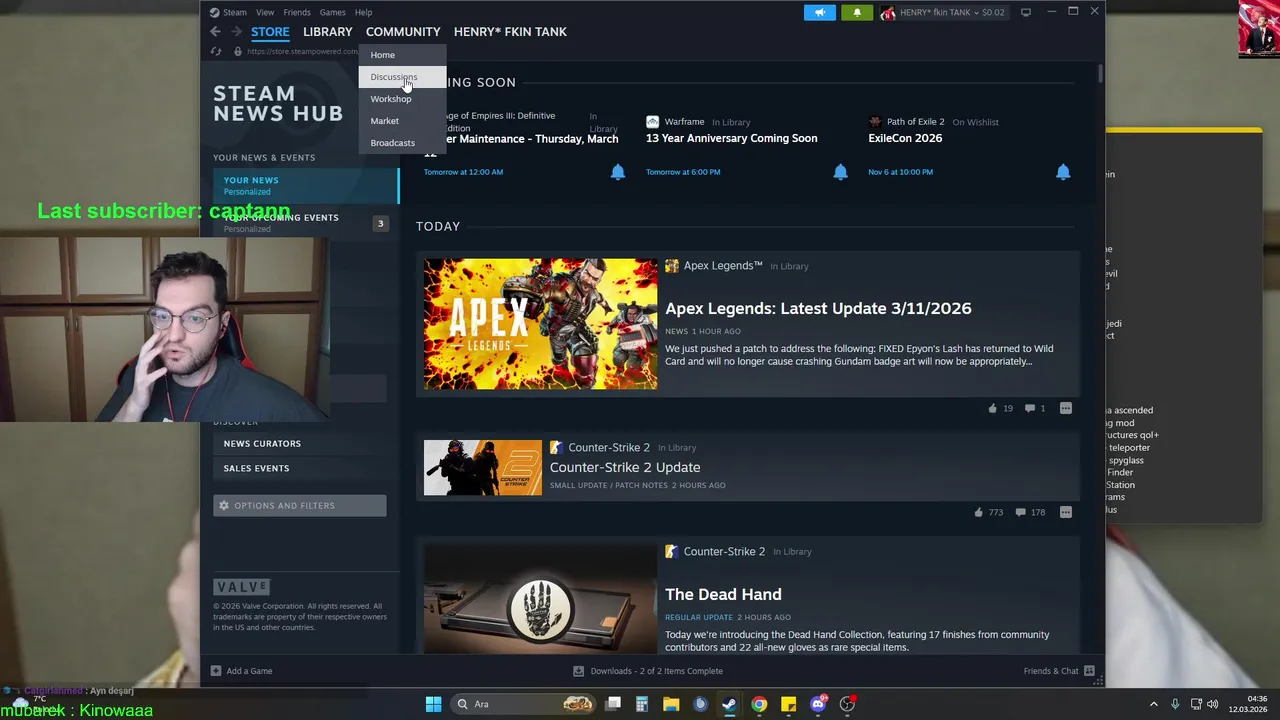Select Workshop in the Community dropdown
Image resolution: width=1280 pixels, height=720 pixels.
[x=402, y=99]
